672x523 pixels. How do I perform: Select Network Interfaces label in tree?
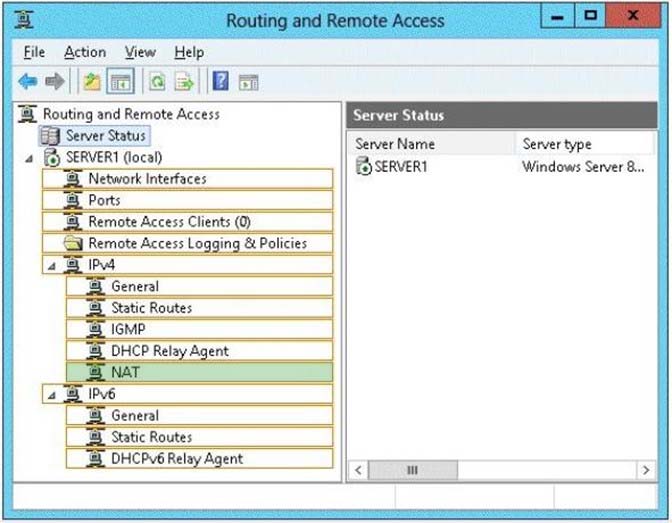click(147, 178)
